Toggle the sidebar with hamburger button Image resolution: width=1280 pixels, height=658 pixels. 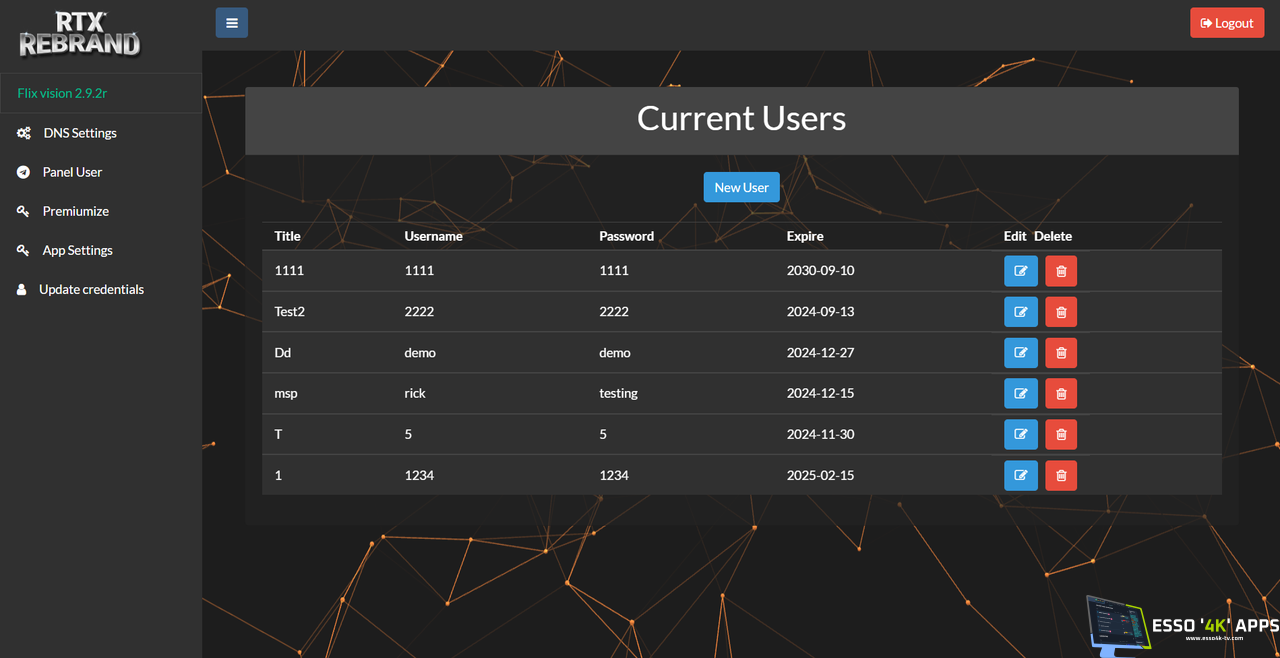click(231, 23)
